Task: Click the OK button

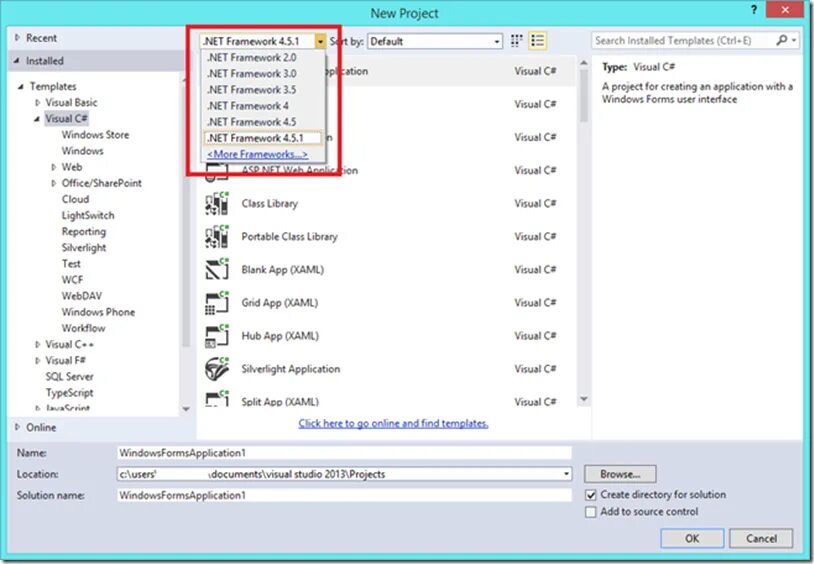Action: 692,538
